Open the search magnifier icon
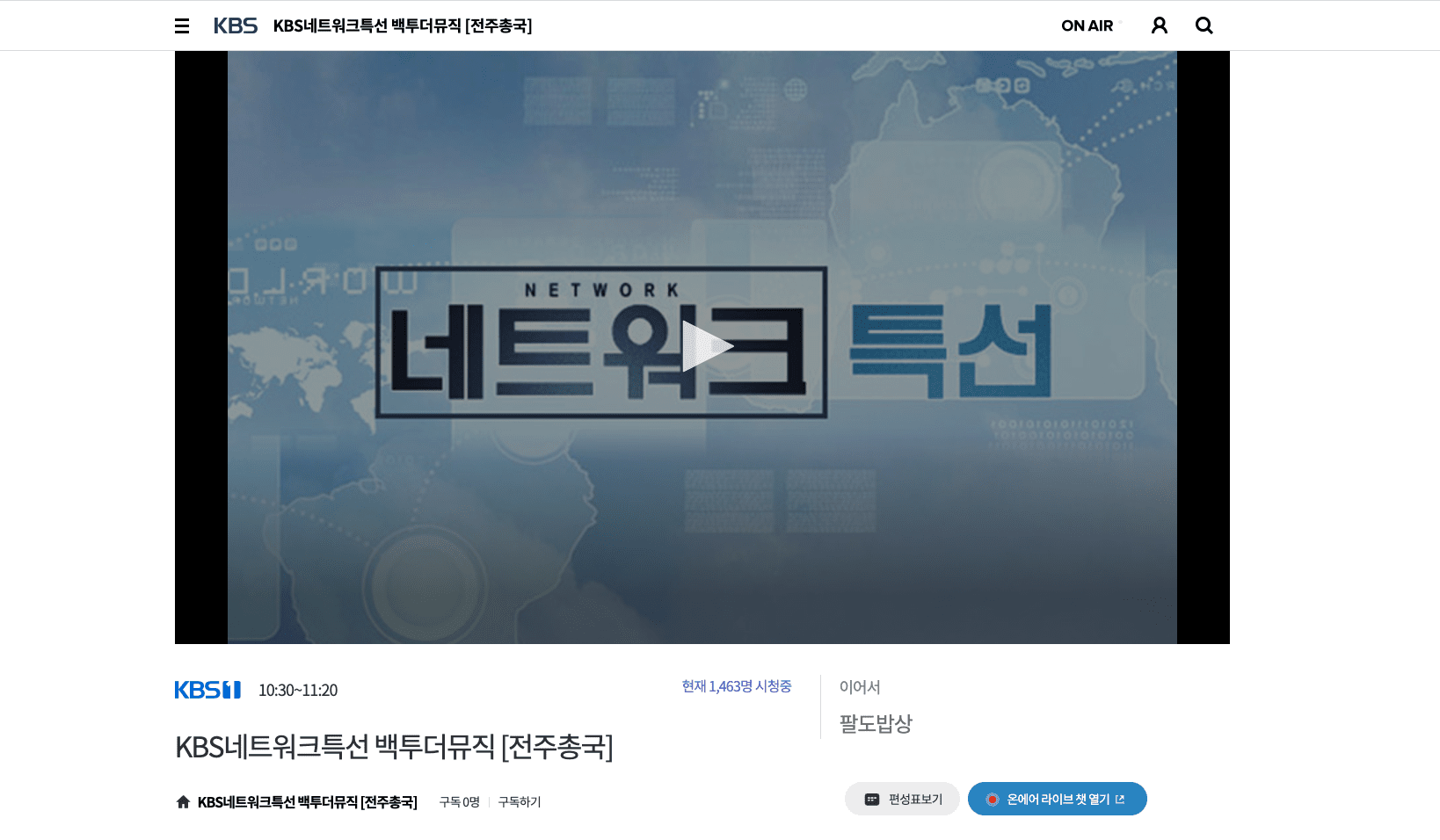The image size is (1440, 840). point(1204,25)
